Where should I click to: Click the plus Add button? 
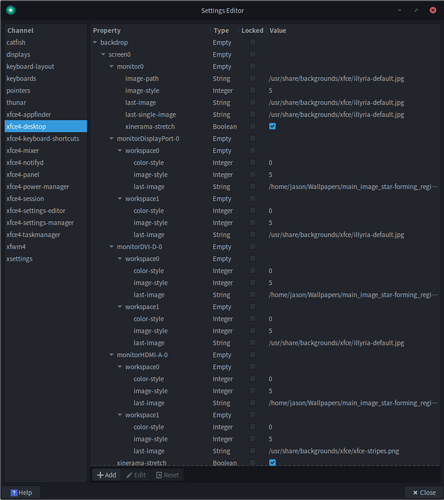106,475
